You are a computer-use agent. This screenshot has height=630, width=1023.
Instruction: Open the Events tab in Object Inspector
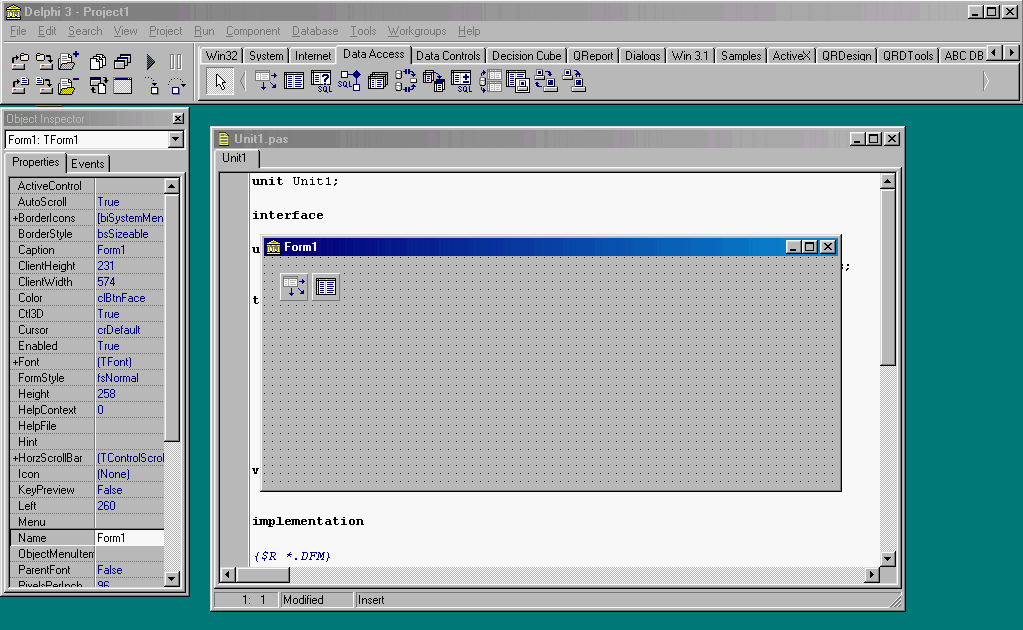[87, 164]
